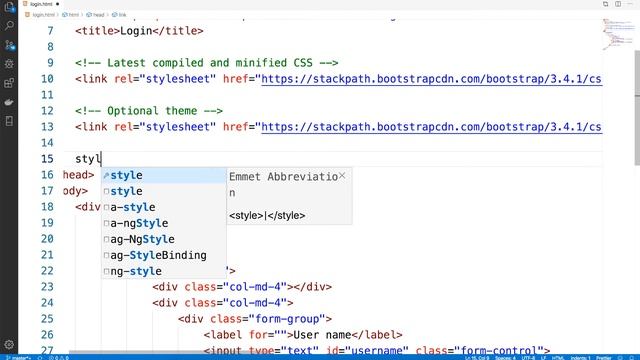
Task: Open the Search view in the activity bar
Action: point(9,26)
